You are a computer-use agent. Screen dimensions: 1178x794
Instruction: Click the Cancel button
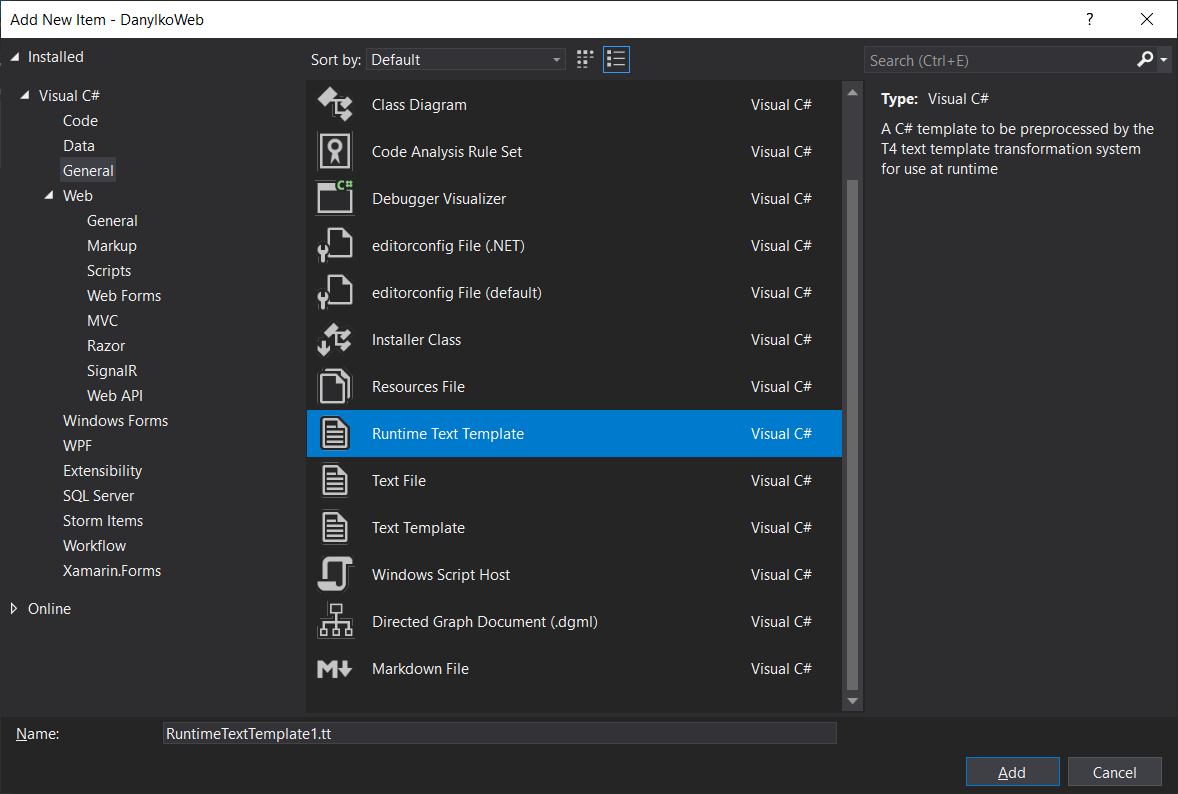point(1114,772)
